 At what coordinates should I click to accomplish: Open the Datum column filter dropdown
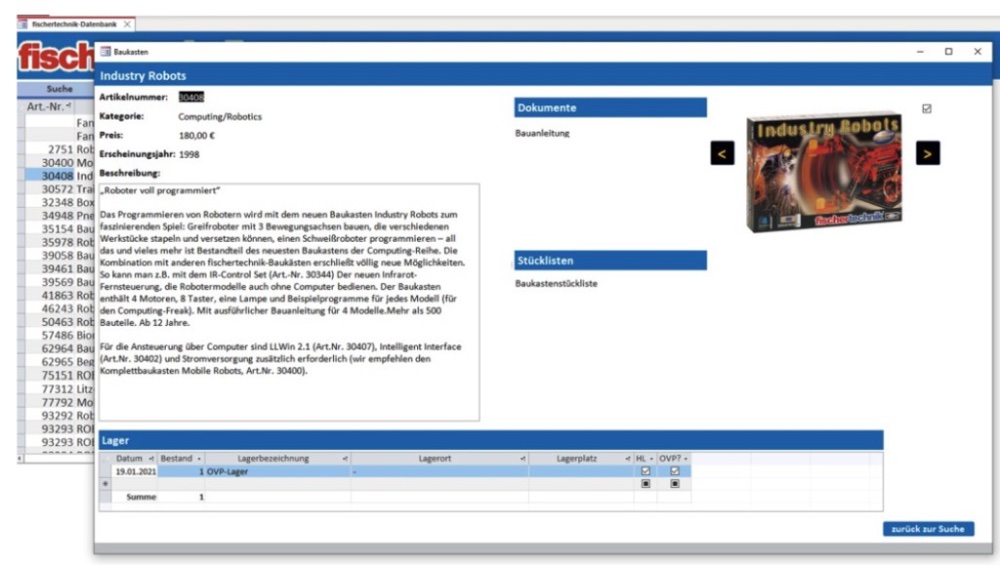click(151, 459)
